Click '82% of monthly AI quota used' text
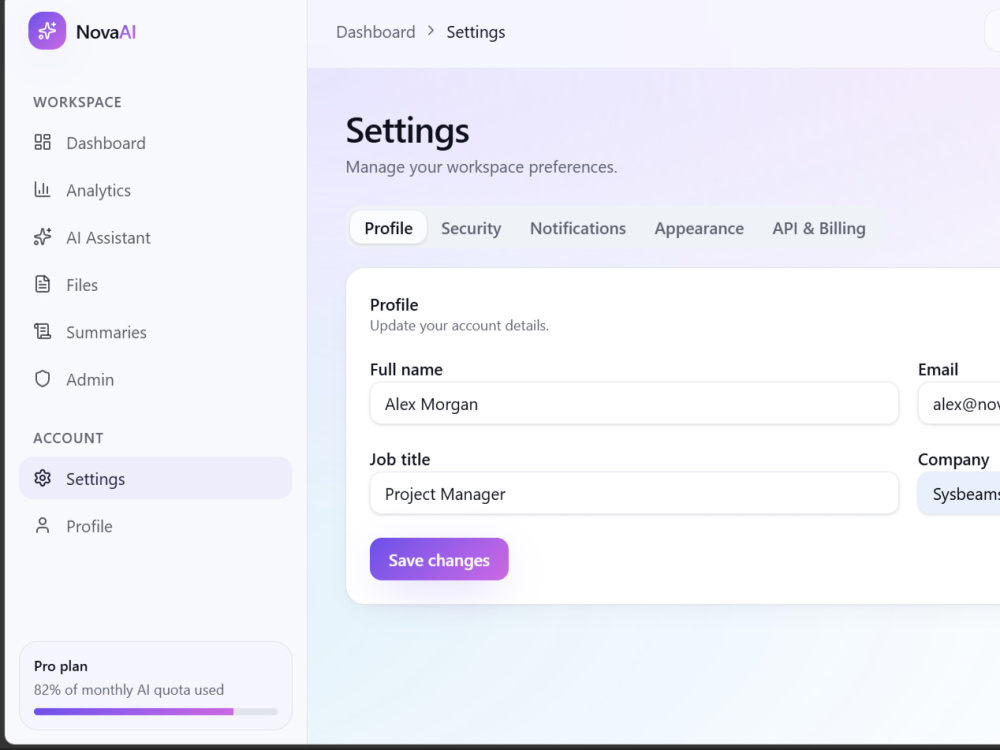Image resolution: width=1000 pixels, height=750 pixels. click(x=129, y=689)
